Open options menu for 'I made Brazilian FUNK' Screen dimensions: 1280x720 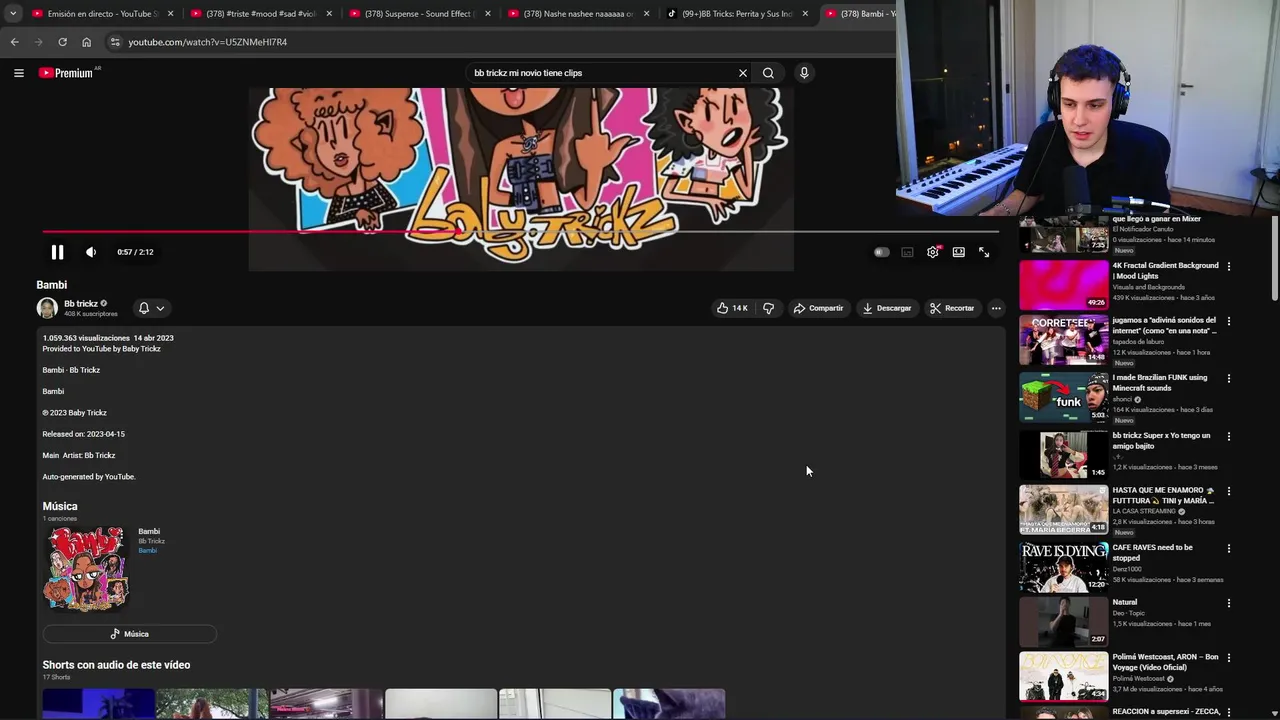pos(1229,379)
